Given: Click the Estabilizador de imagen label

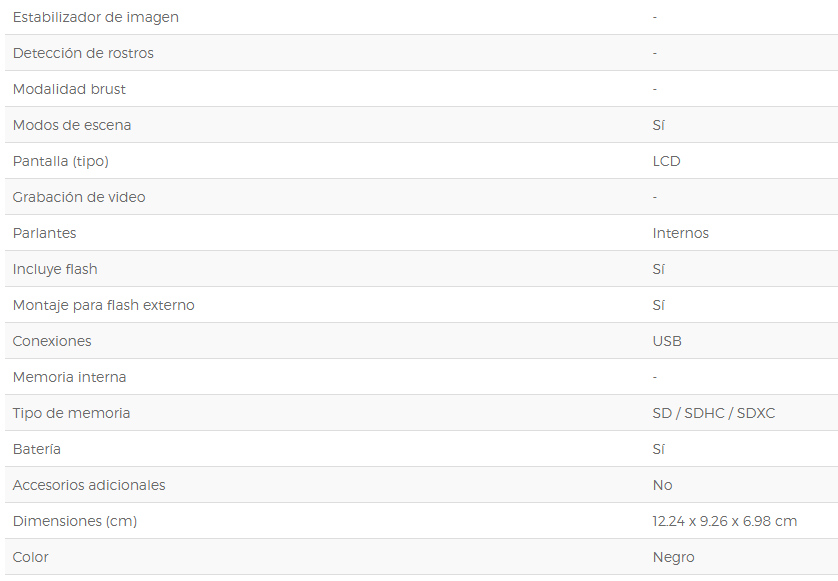Looking at the screenshot, I should 96,17.
